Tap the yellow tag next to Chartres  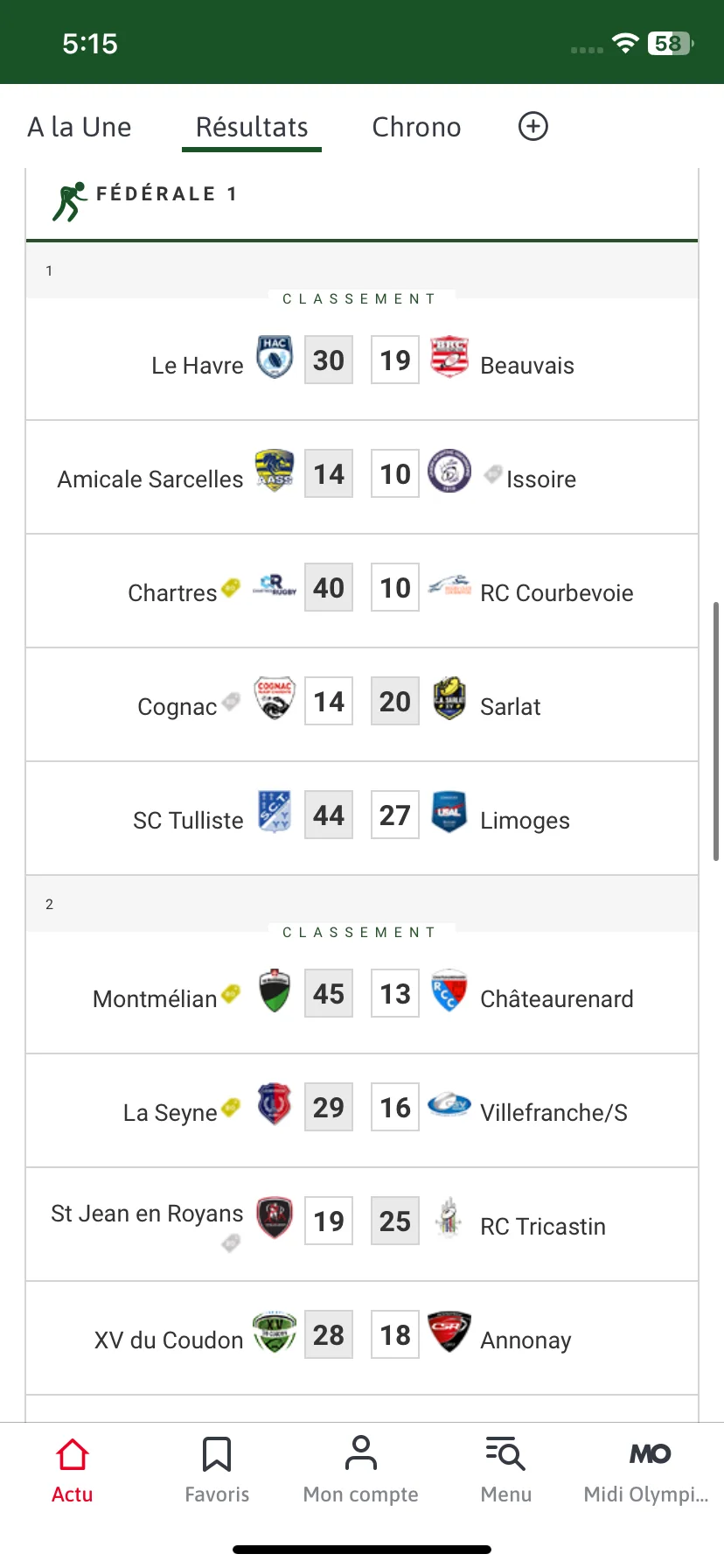231,587
